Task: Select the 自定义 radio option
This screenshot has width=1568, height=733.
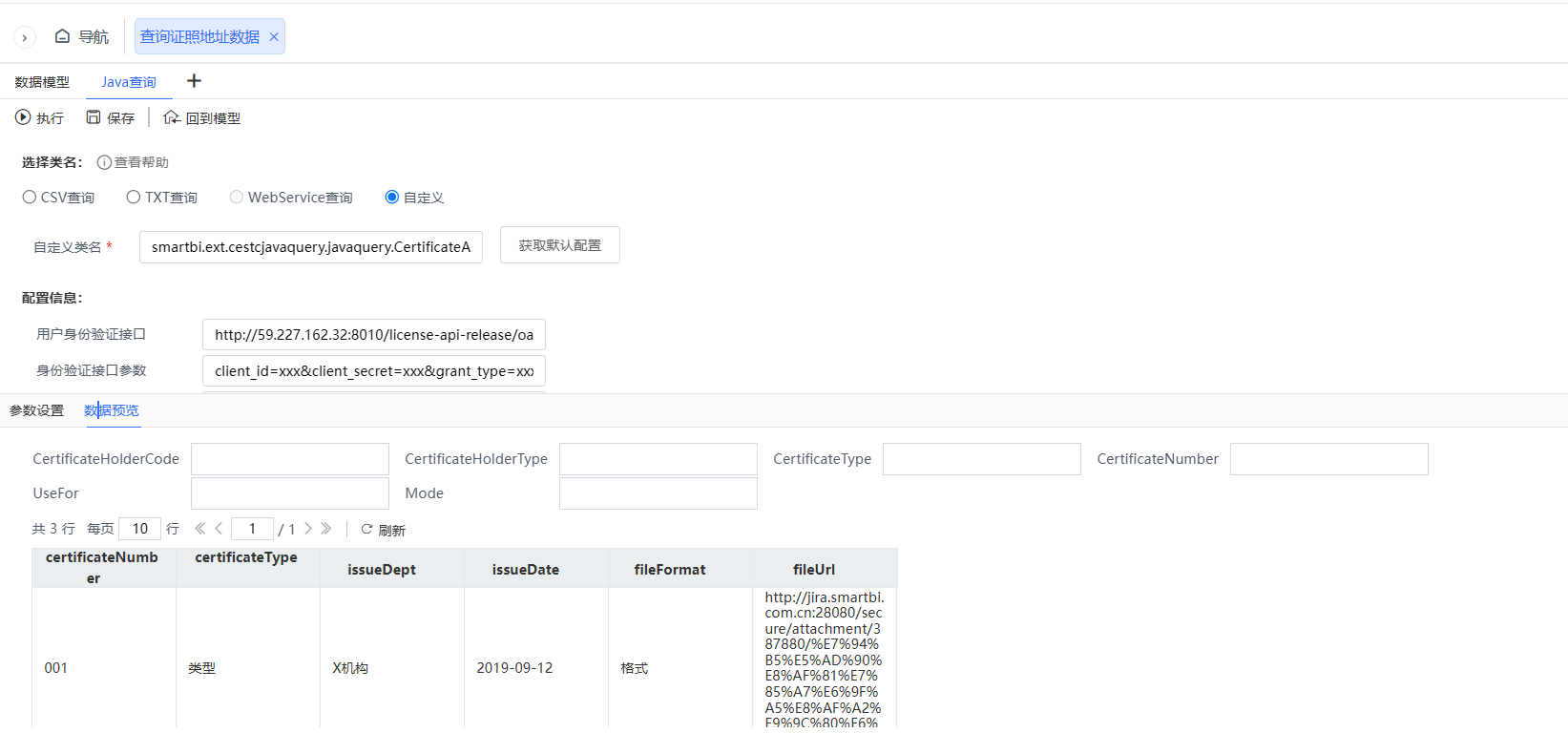Action: pos(391,197)
